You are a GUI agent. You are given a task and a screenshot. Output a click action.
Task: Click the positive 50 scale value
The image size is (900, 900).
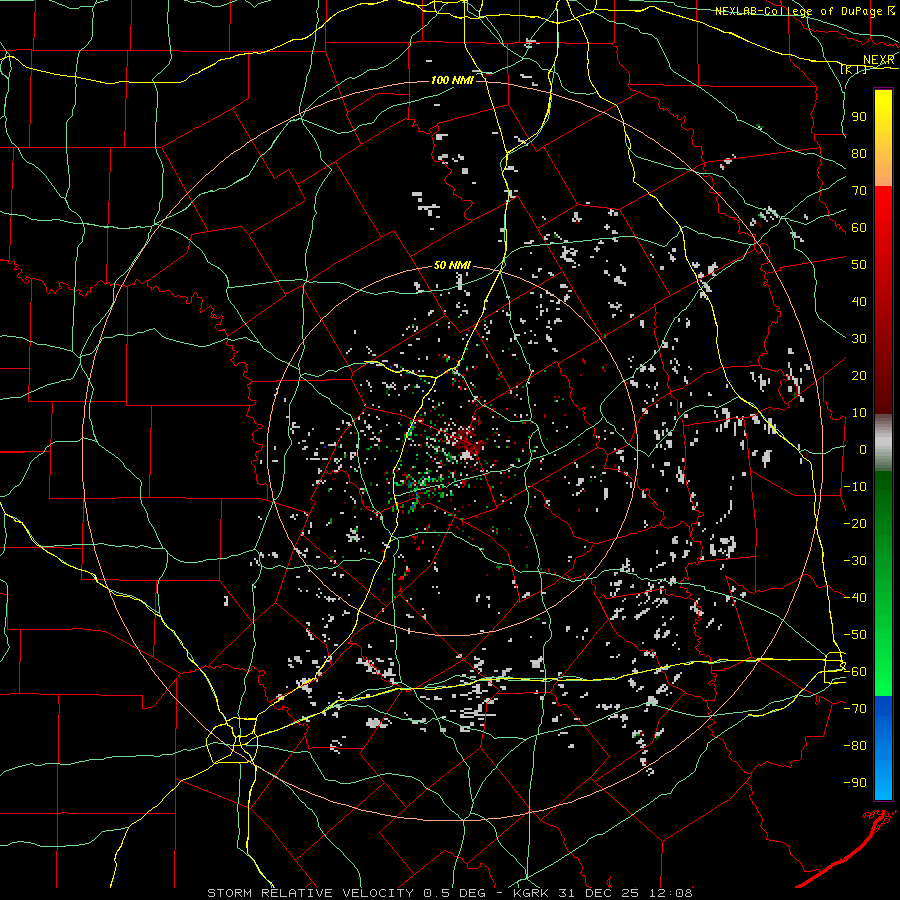click(859, 265)
